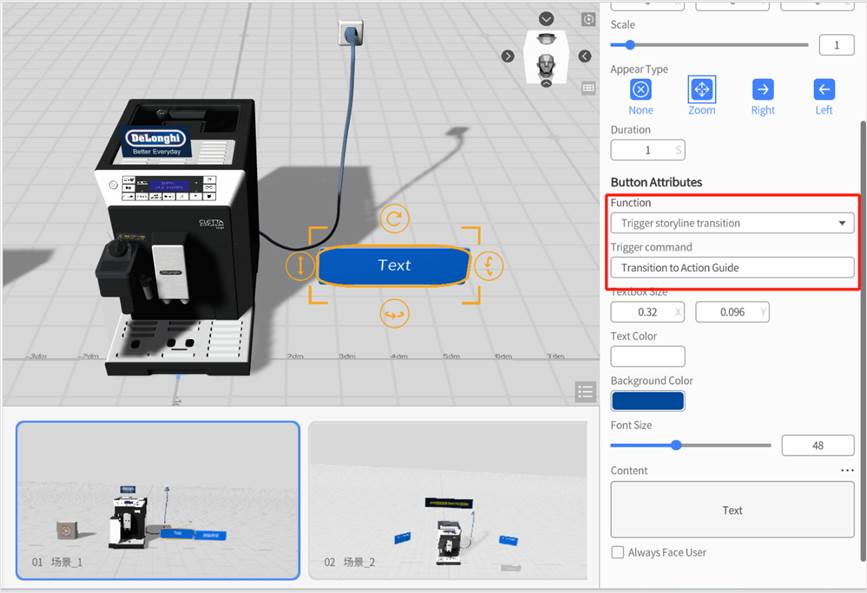Click the Font Size slider handle
This screenshot has height=593, width=867.
tap(676, 445)
